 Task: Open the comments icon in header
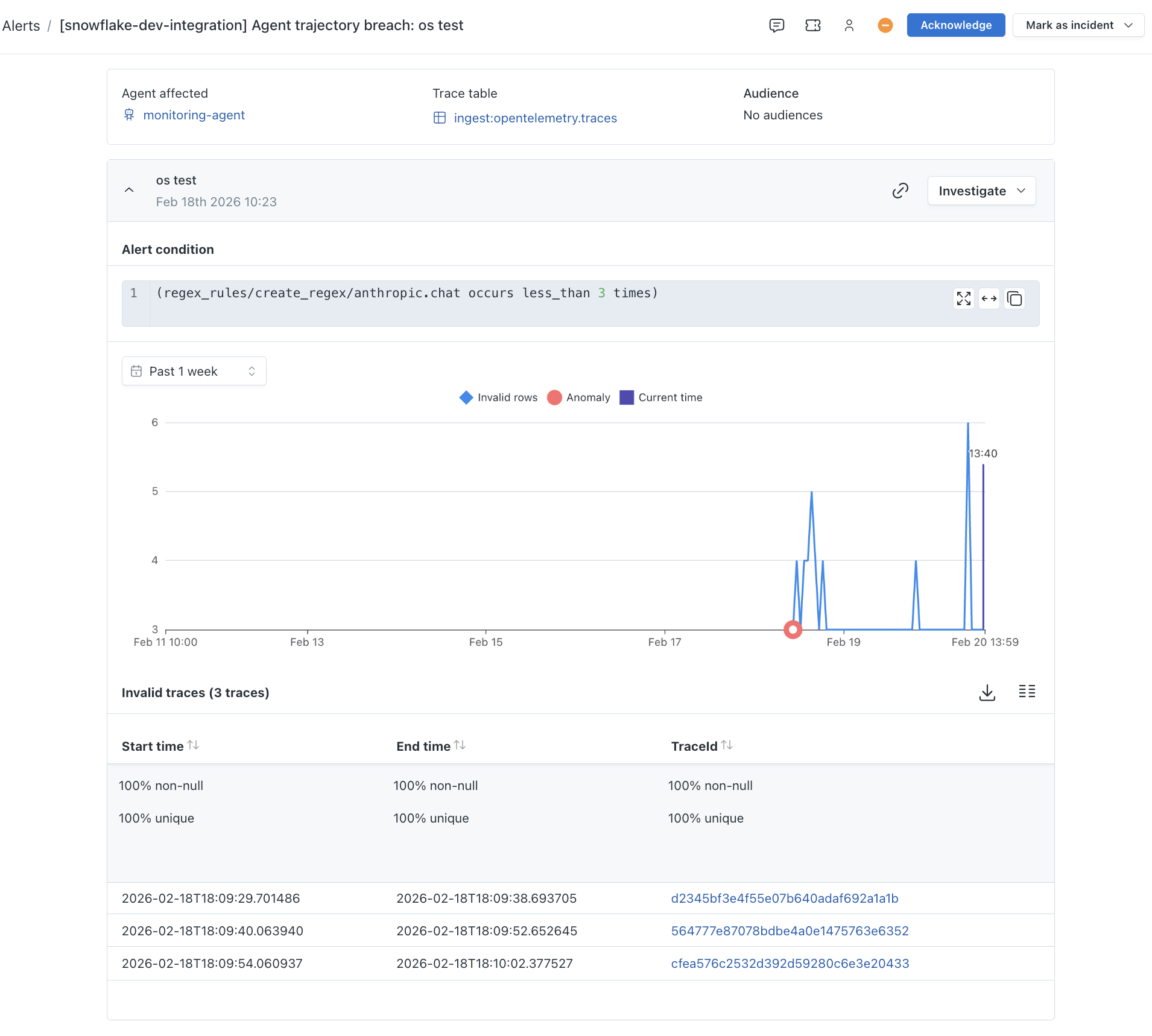pos(777,25)
